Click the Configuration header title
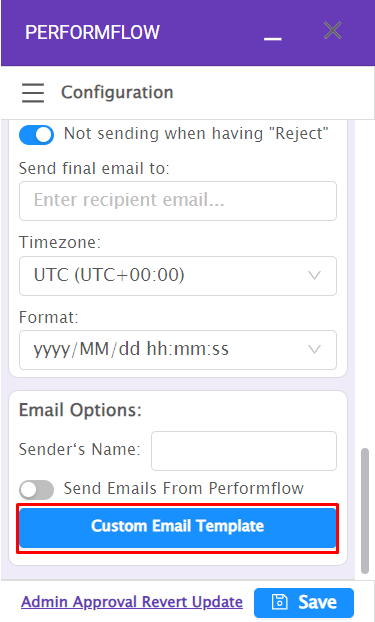 coord(117,92)
